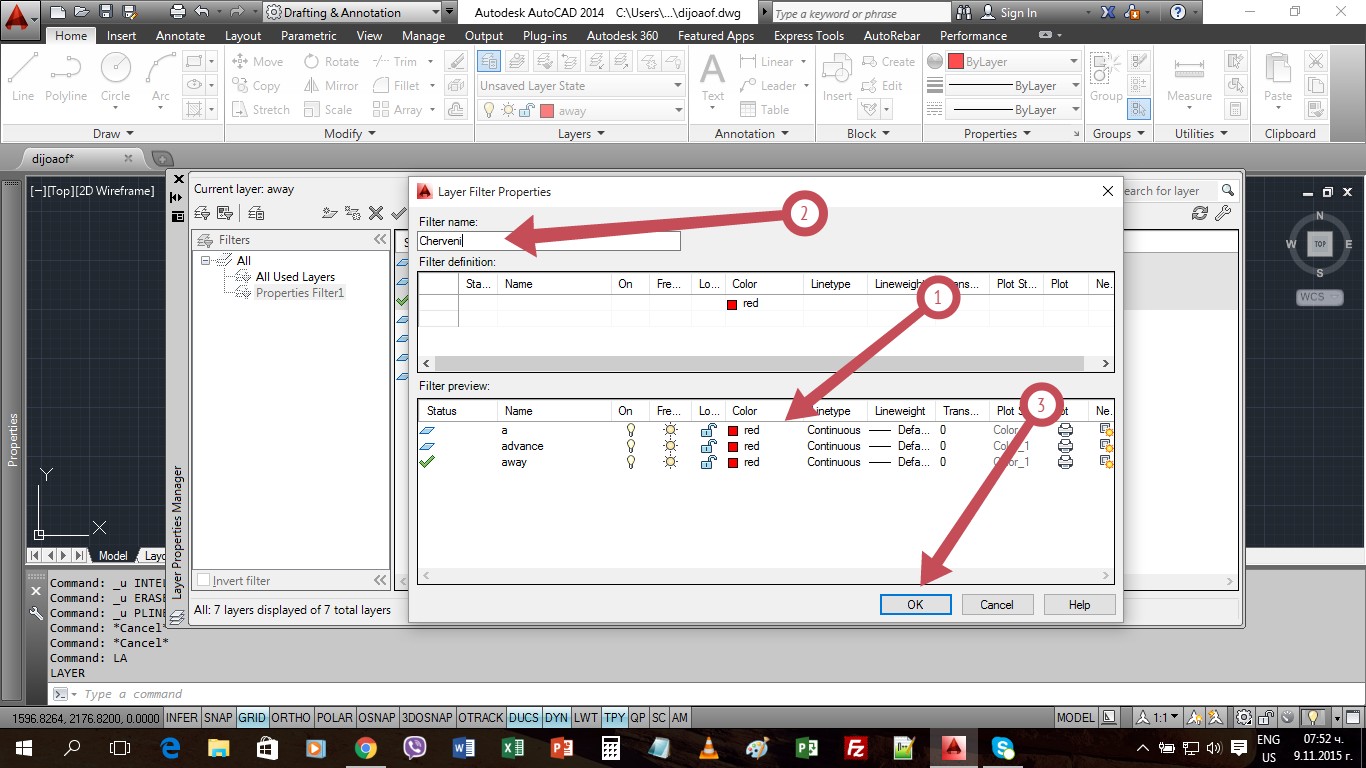This screenshot has width=1366, height=768.
Task: Open the Measure utility
Action: tap(1189, 78)
